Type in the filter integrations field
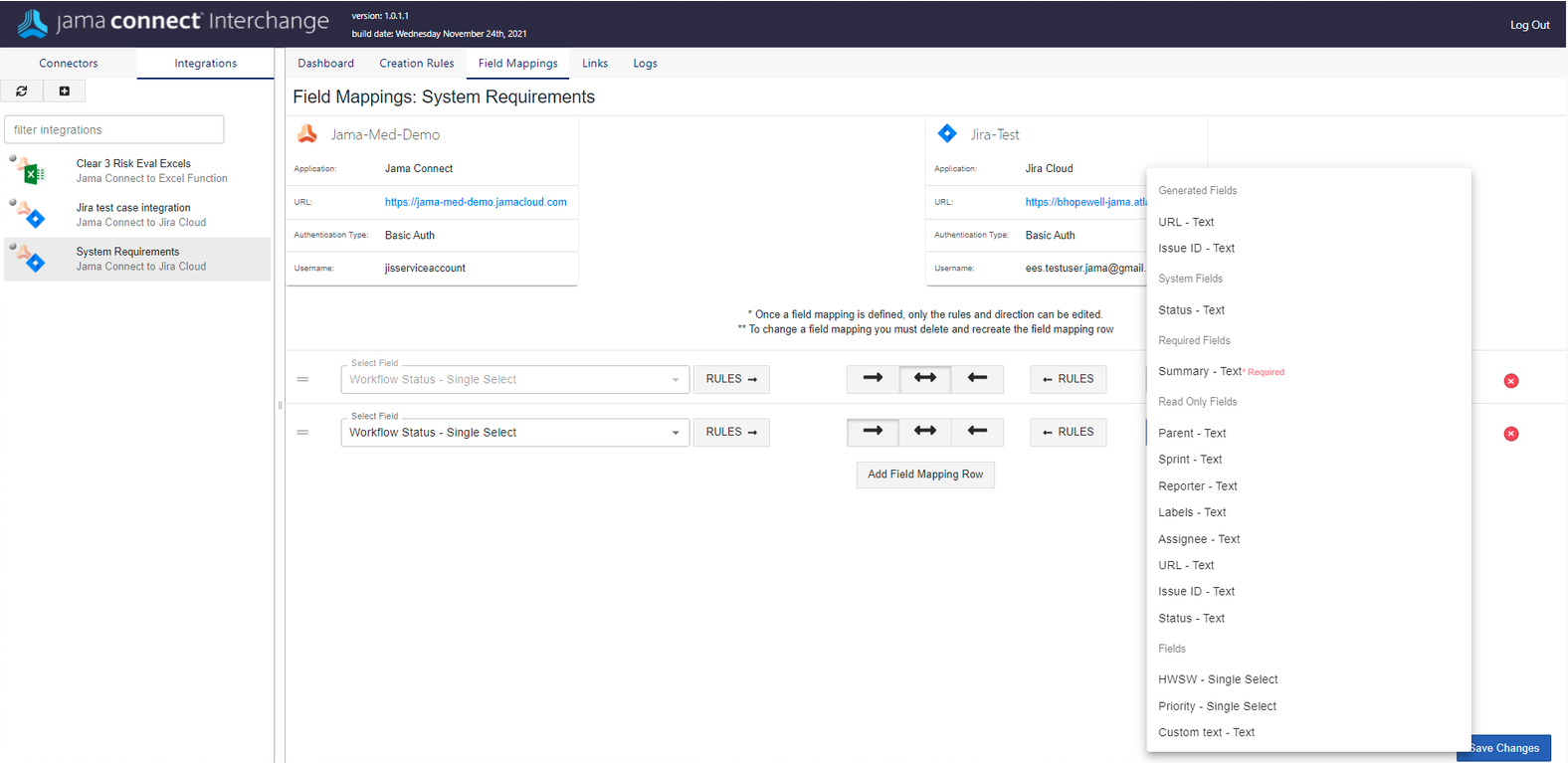The width and height of the screenshot is (1568, 763). click(114, 129)
